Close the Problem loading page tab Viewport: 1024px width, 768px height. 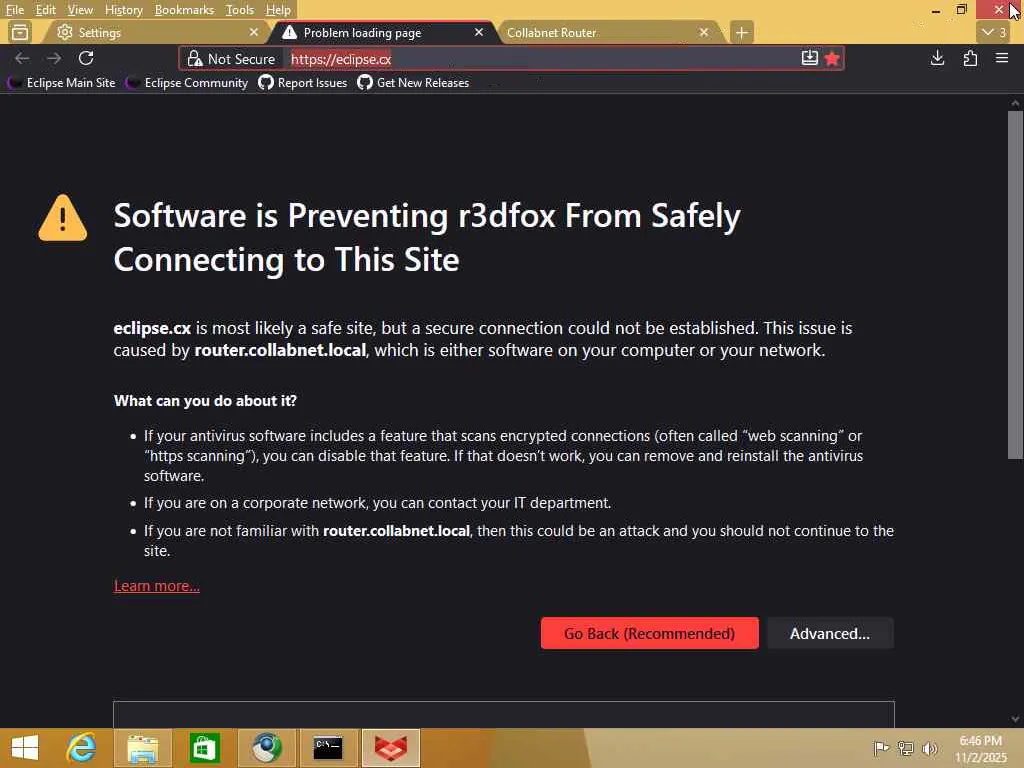(x=479, y=32)
